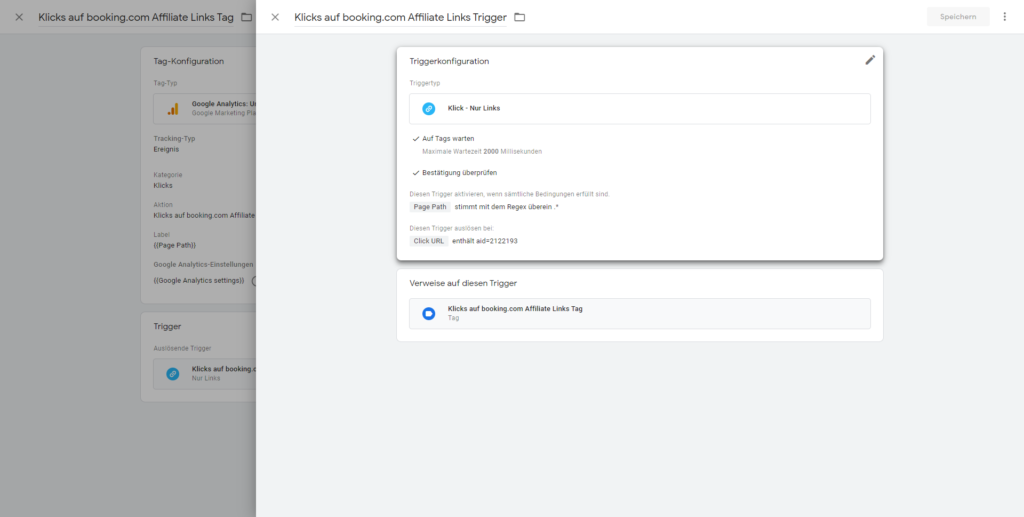Viewport: 1024px width, 517px height.
Task: Click the Verweise auf diesen Trigger heading
Action: tap(463, 283)
